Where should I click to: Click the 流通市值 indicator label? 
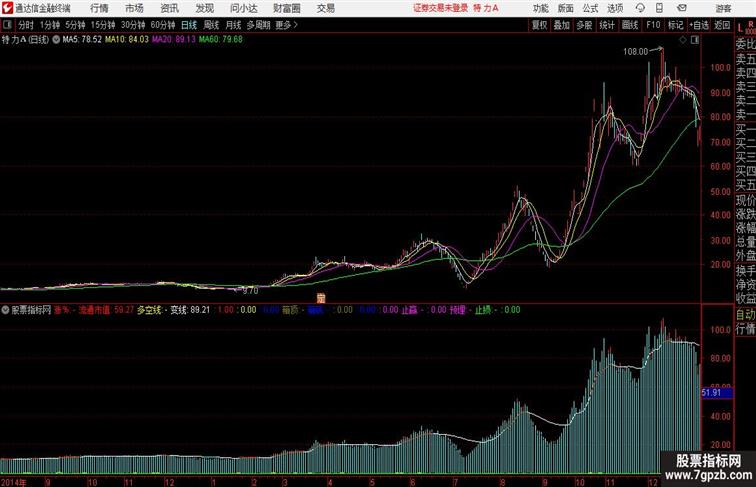point(94,310)
